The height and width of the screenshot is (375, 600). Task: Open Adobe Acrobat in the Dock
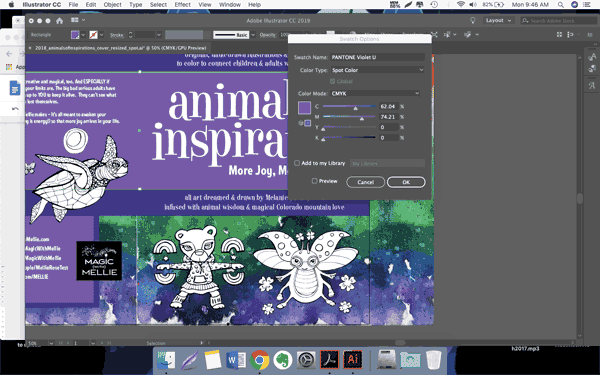(329, 360)
